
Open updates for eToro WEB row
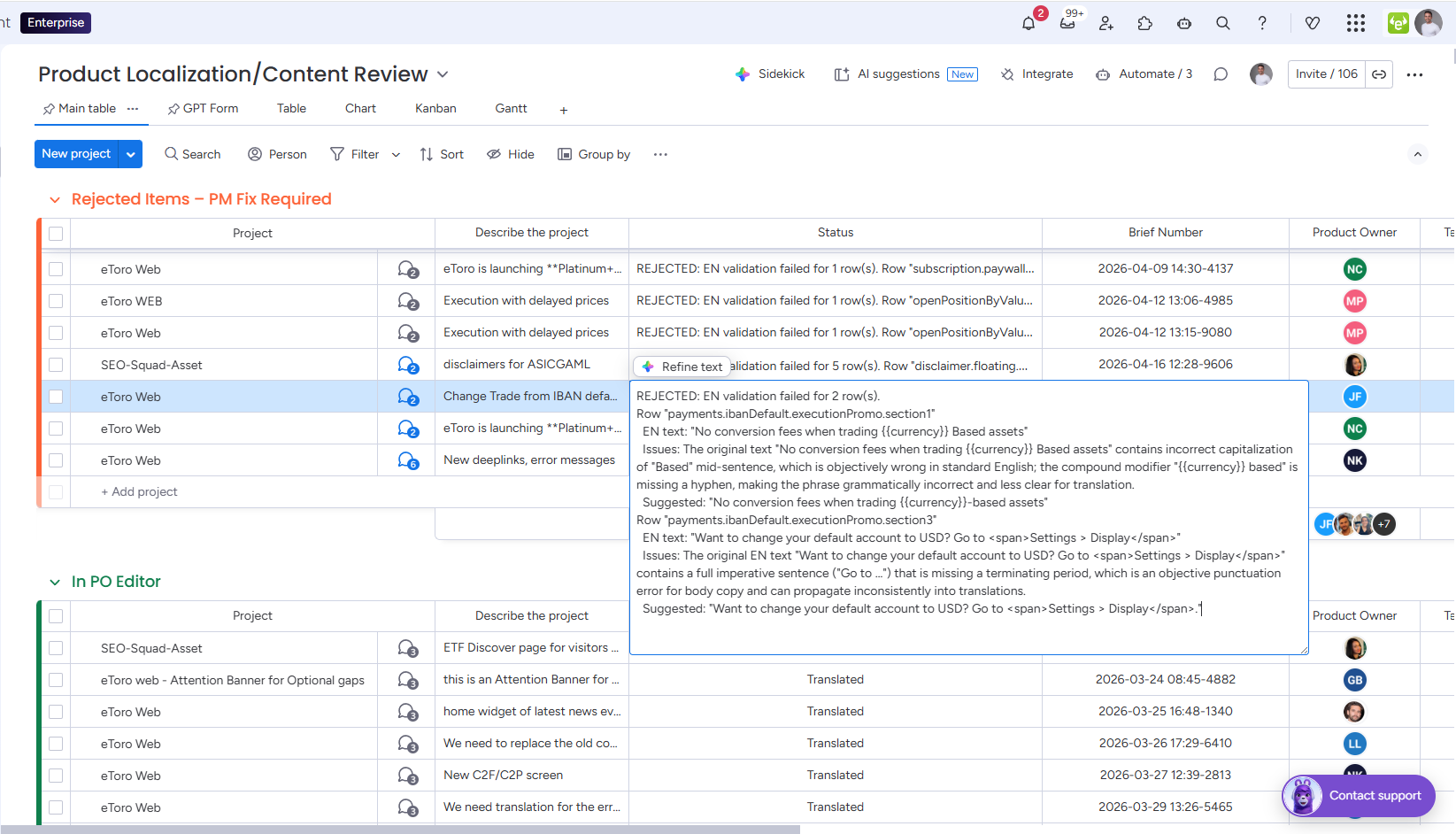(407, 301)
